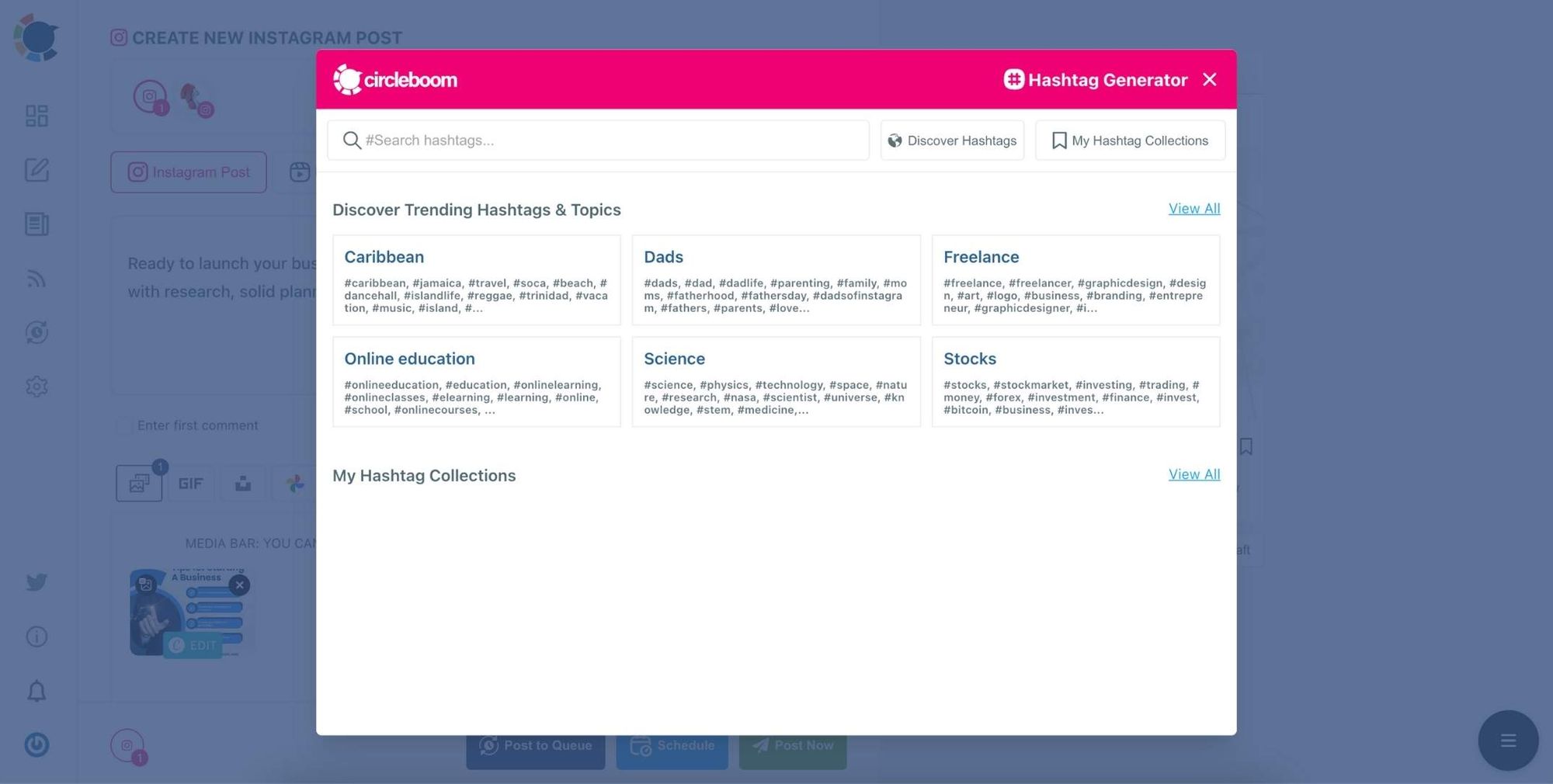Click the image upload media button
The image size is (1553, 784).
pos(139,484)
